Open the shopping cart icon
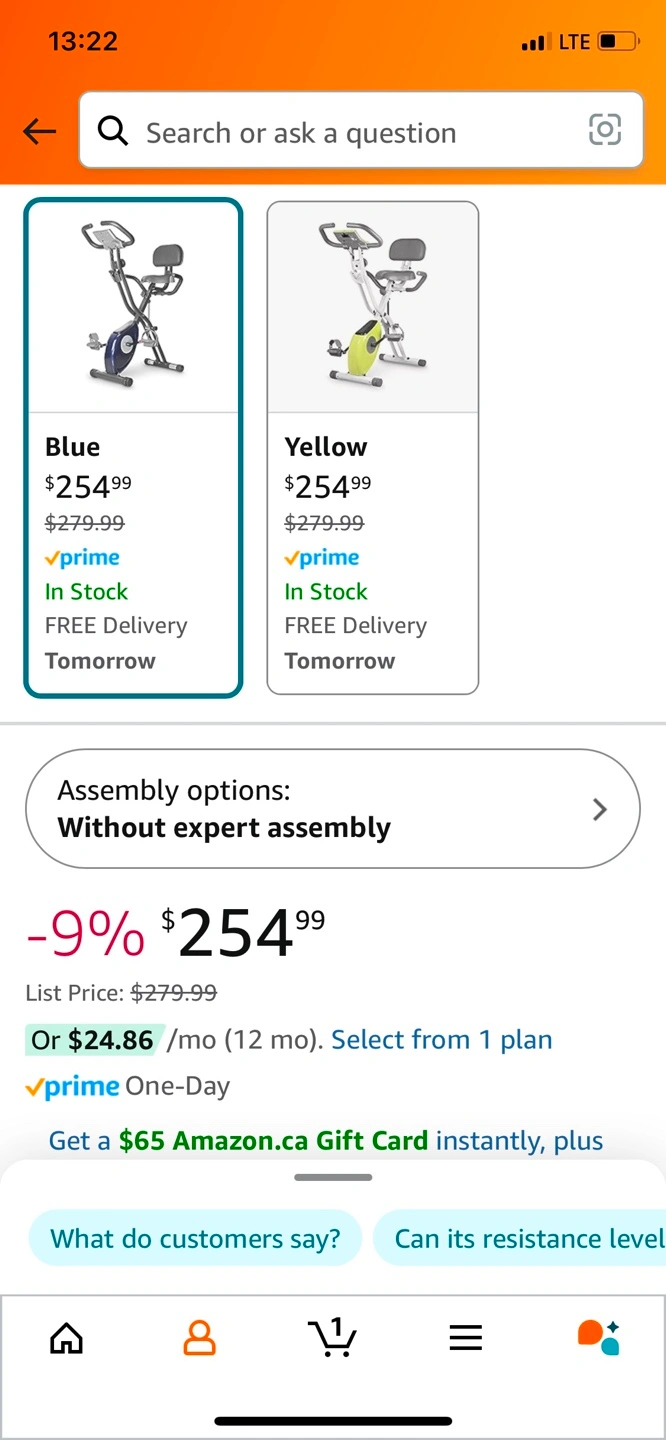Viewport: 666px width, 1440px height. 332,1336
